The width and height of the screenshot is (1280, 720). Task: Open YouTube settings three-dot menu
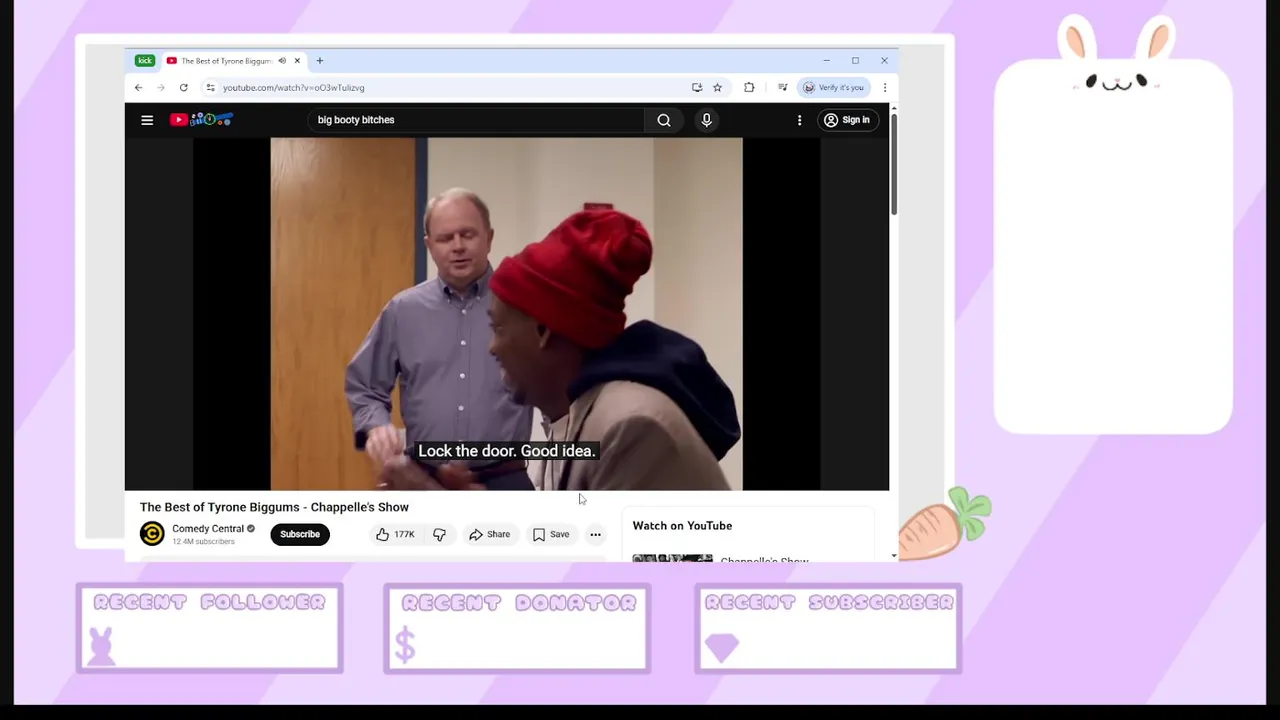click(x=799, y=120)
